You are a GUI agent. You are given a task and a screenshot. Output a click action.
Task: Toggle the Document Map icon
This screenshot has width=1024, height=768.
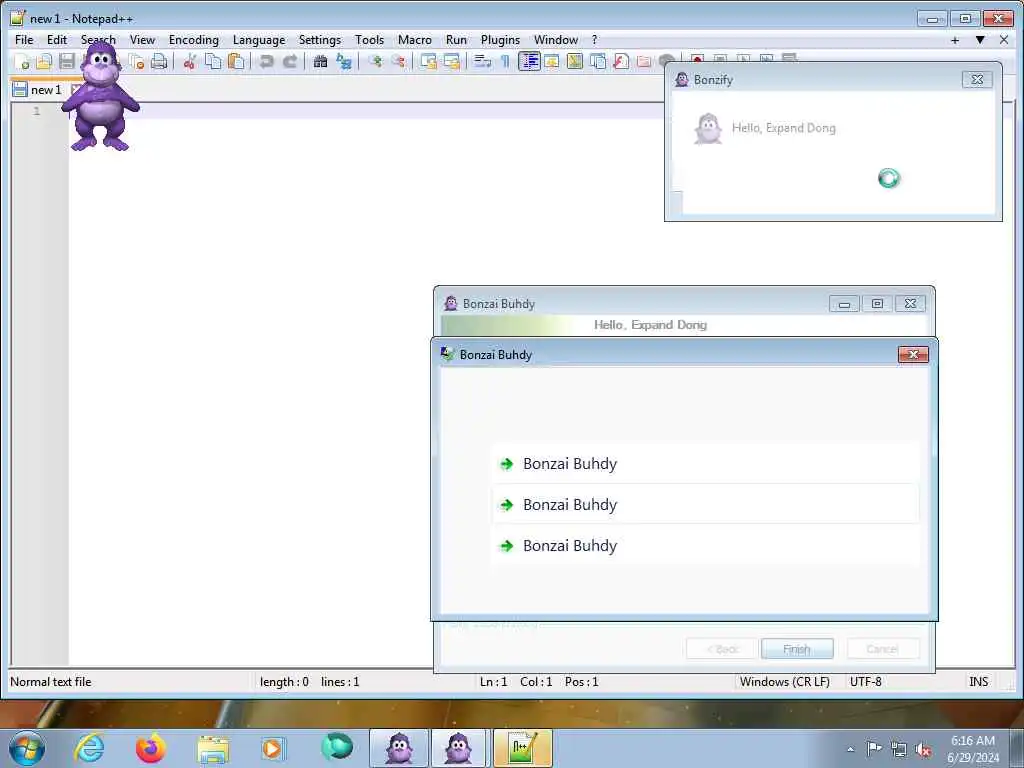point(575,61)
